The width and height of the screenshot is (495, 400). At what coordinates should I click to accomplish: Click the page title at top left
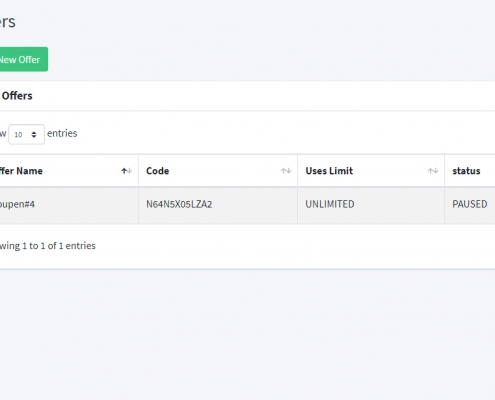coord(7,22)
